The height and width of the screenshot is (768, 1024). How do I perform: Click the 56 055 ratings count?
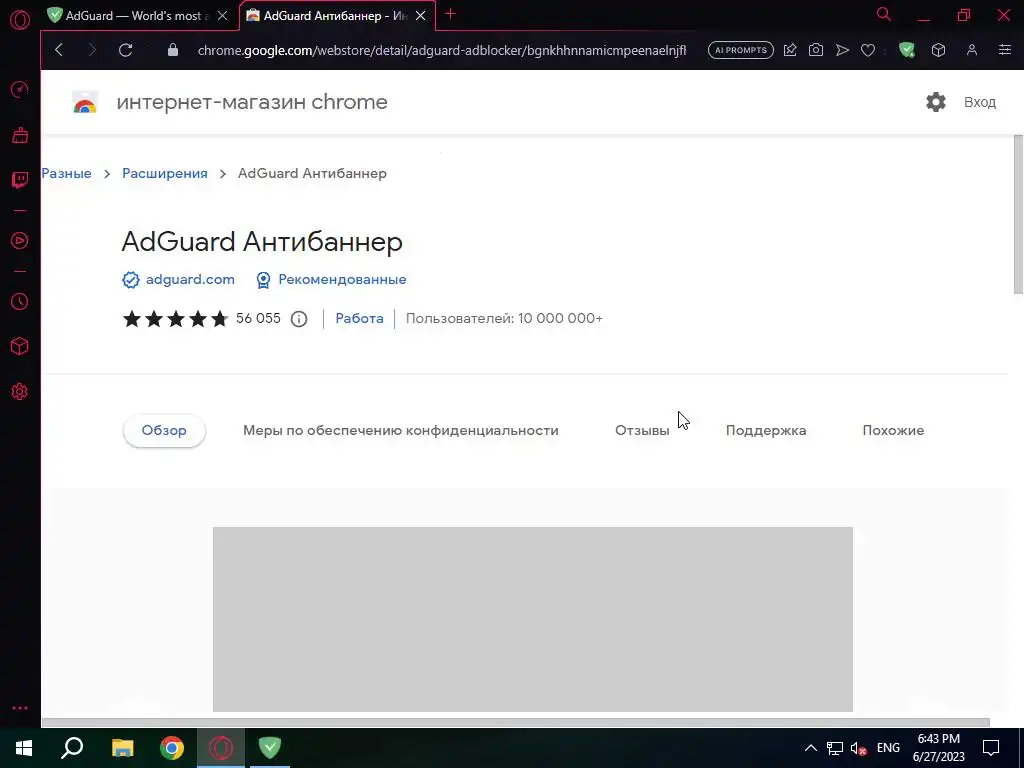click(258, 318)
